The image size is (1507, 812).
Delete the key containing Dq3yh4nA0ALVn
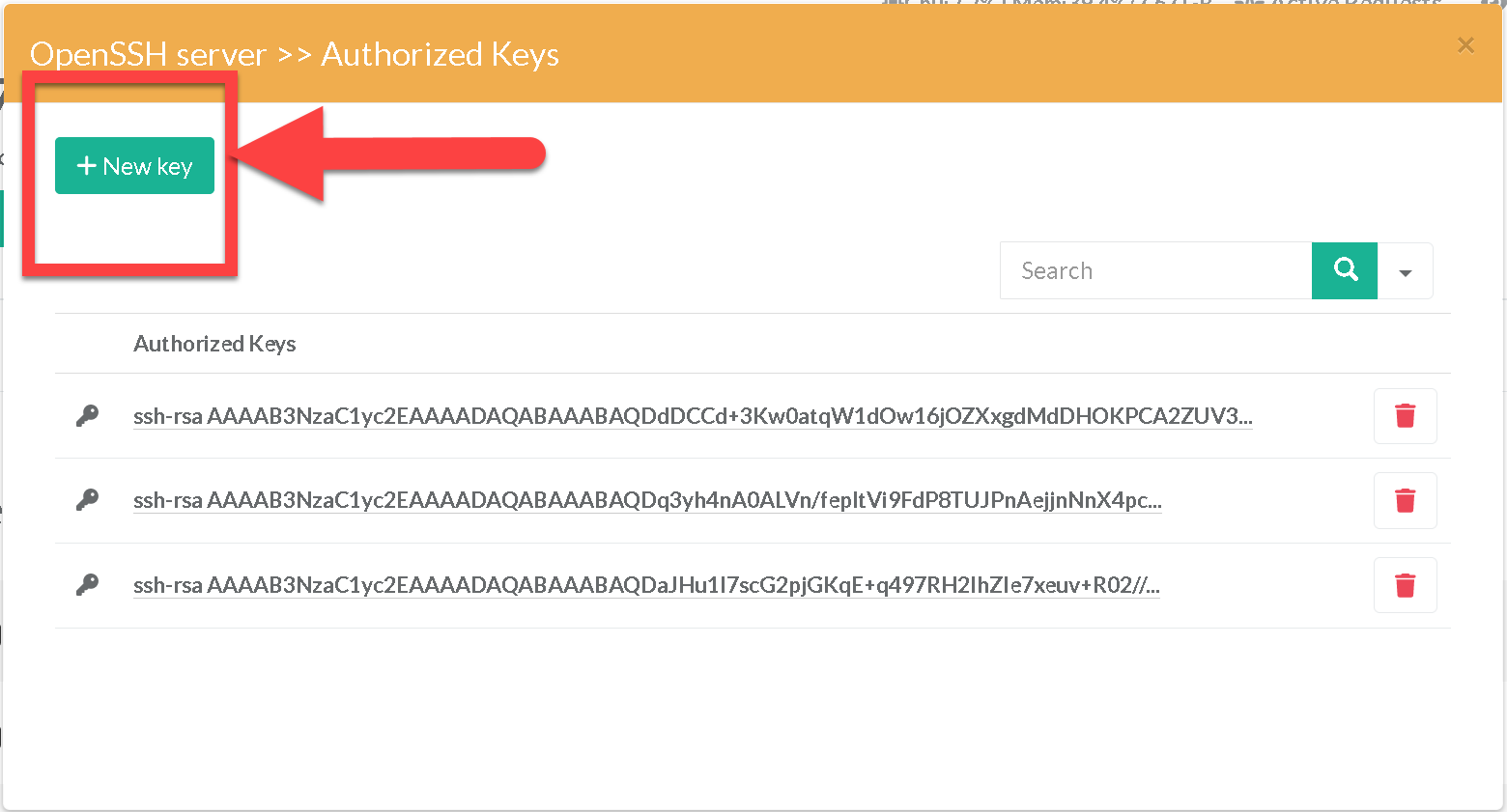(x=1405, y=500)
